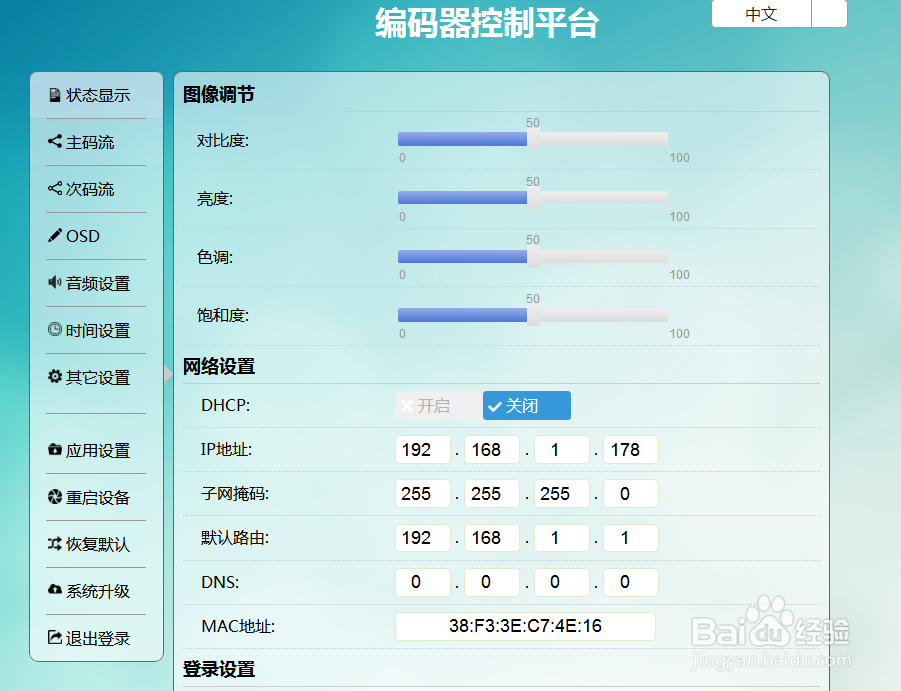Click the first IP地址 octet field showing 192
The image size is (901, 691).
422,449
